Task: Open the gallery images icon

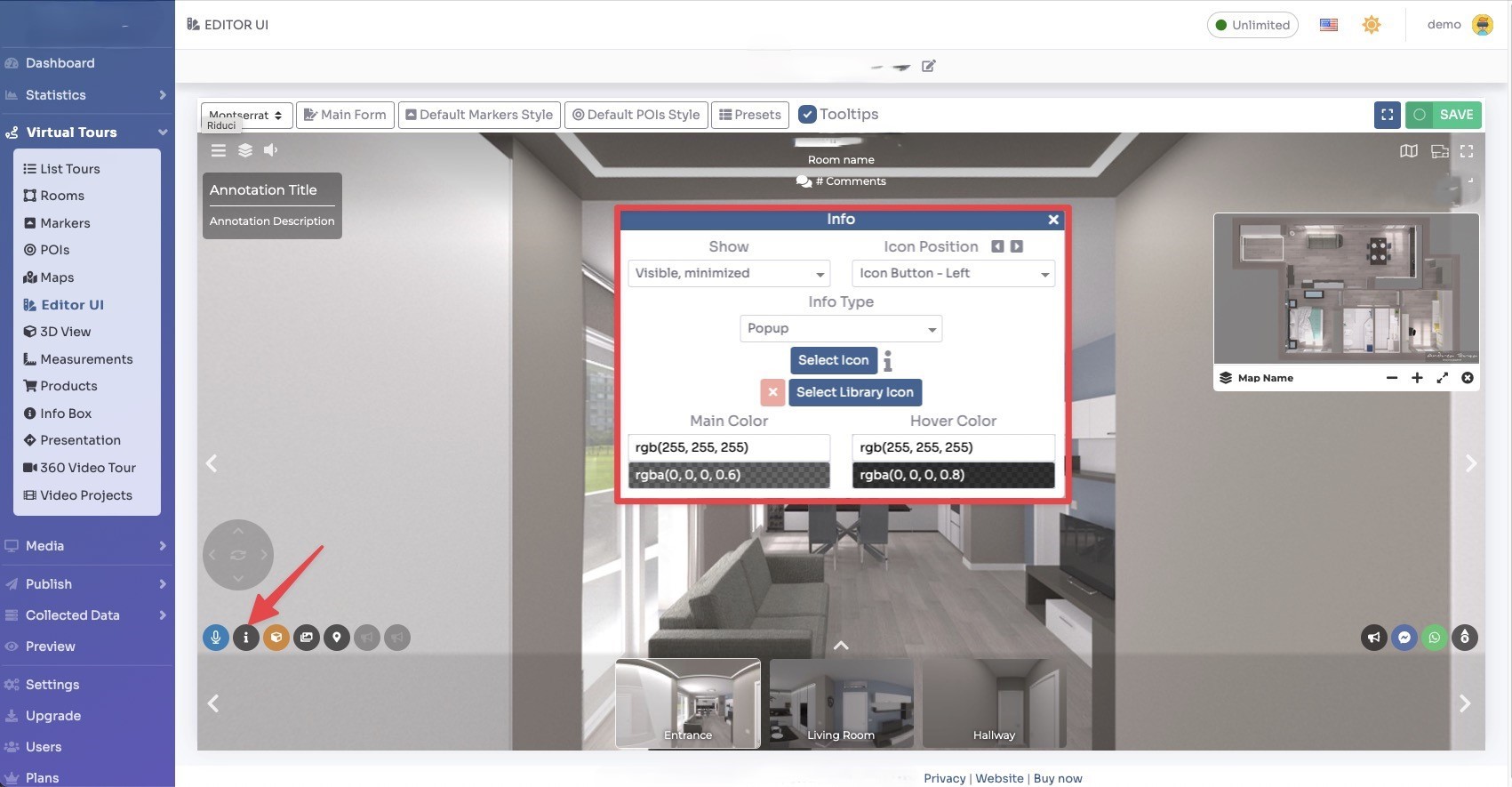Action: point(307,638)
